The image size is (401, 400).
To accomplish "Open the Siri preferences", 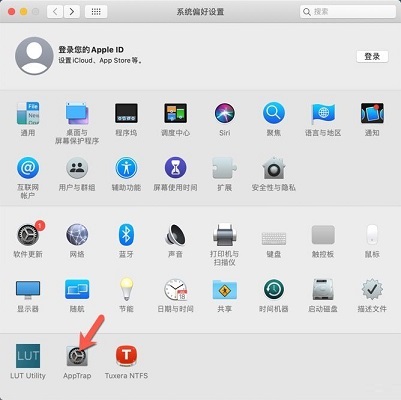I will point(225,113).
